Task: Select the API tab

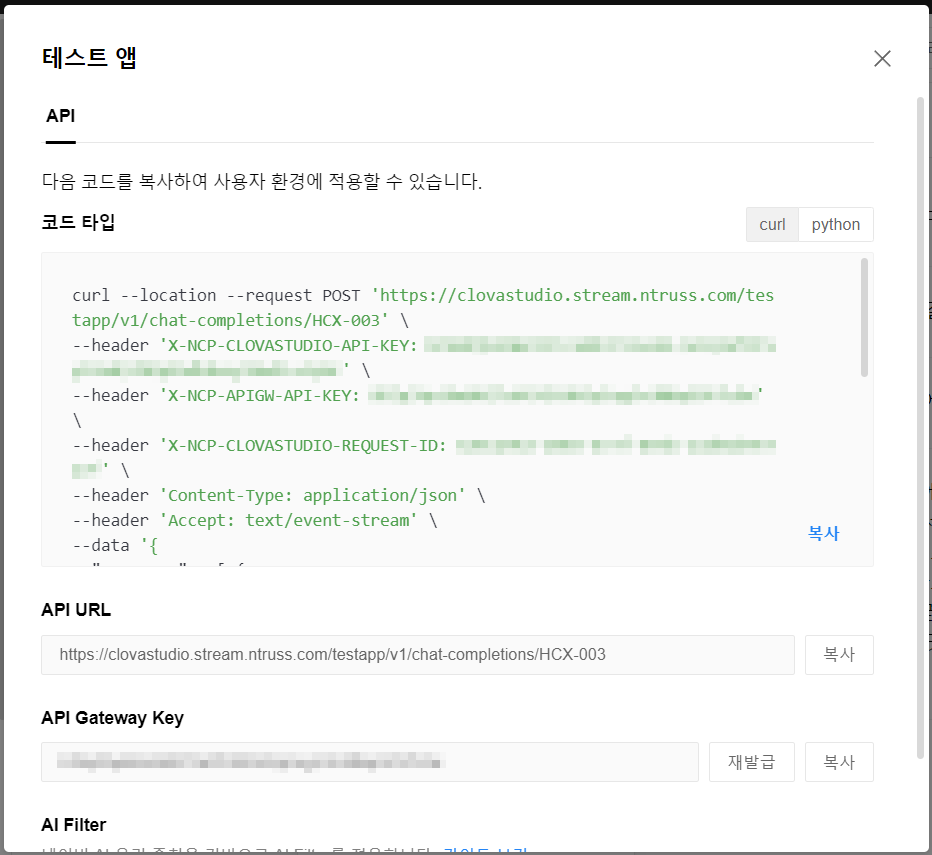Action: coord(61,116)
